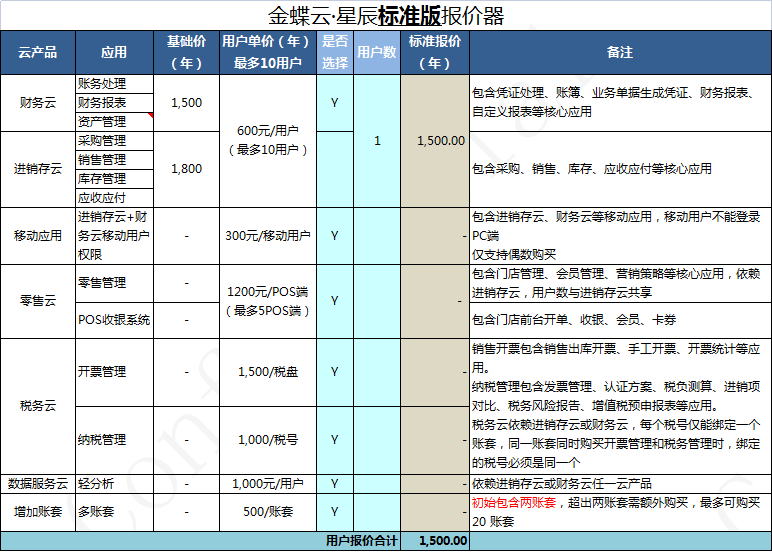Click the 标准报价（年） column header

tap(435, 53)
